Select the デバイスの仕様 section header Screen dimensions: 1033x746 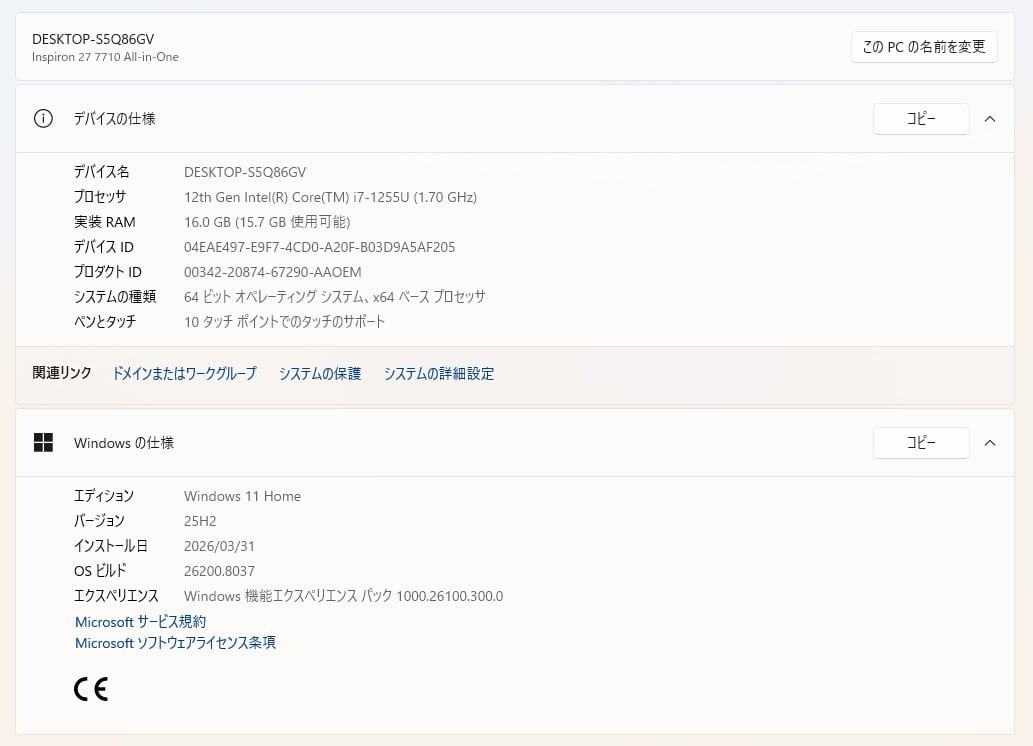tap(514, 119)
